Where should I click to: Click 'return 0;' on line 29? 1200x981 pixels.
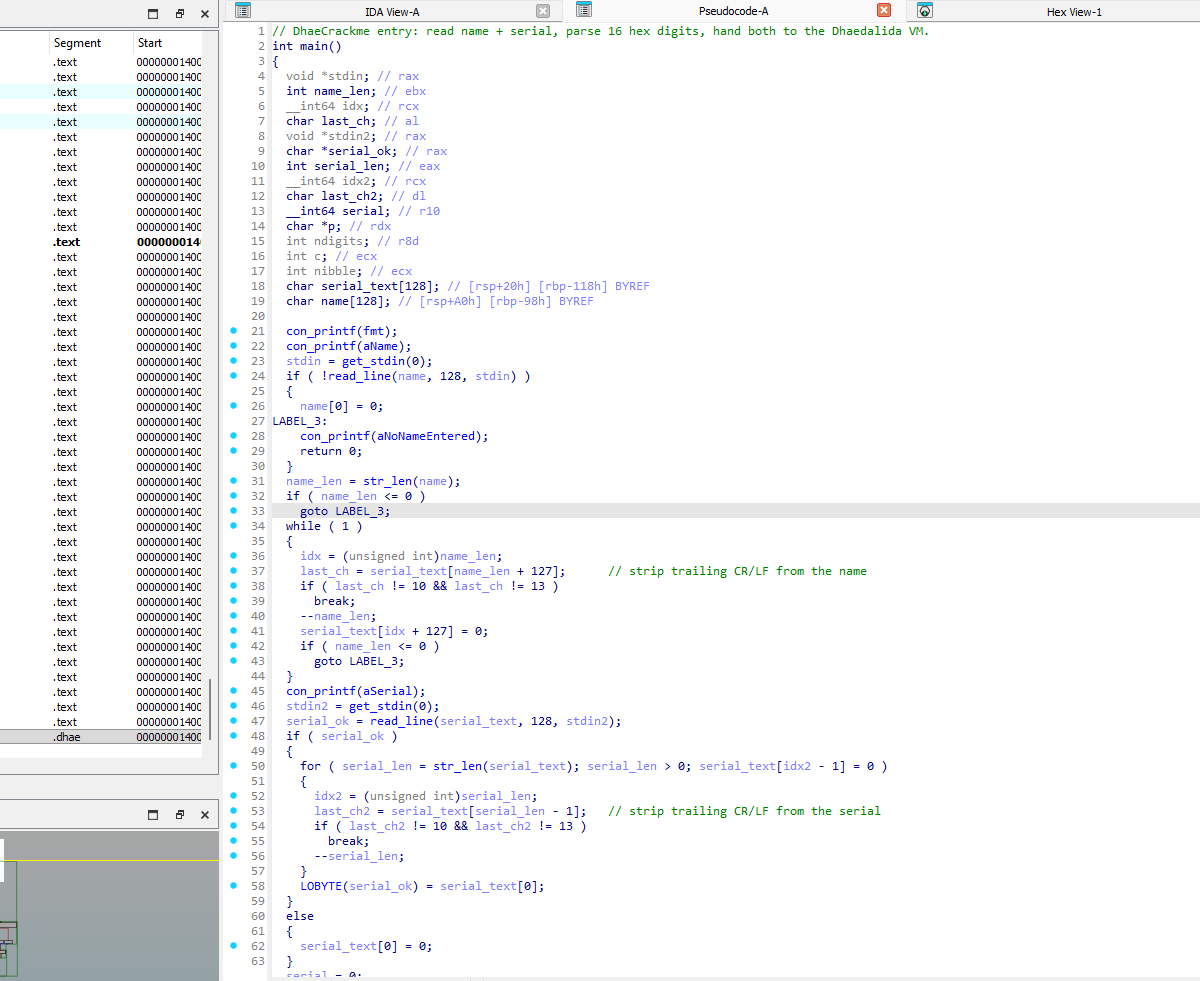coord(331,451)
